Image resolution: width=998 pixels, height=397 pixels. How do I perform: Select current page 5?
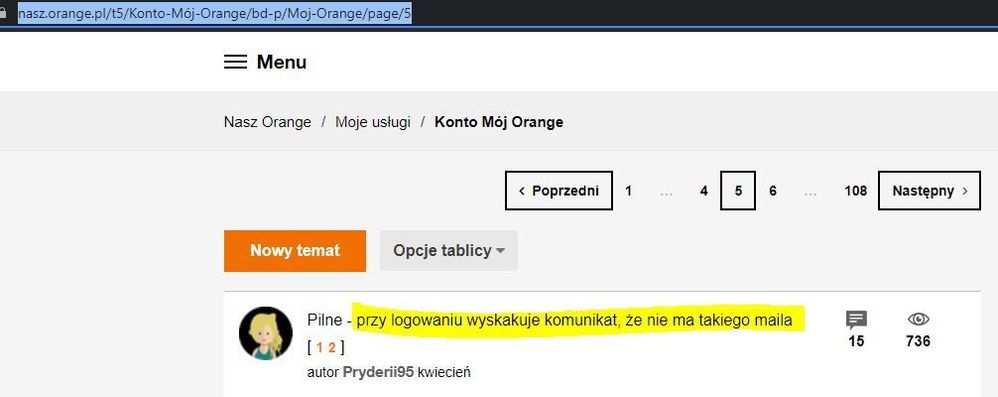738,190
